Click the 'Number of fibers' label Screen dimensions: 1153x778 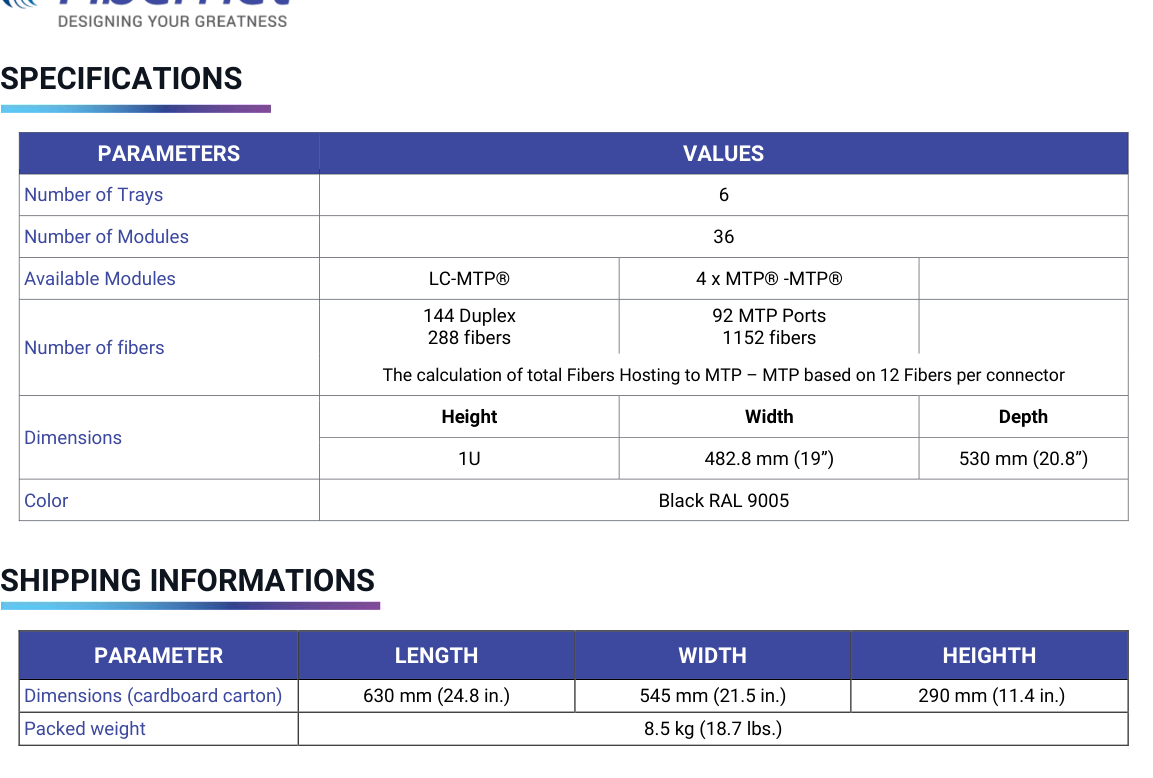[x=94, y=348]
